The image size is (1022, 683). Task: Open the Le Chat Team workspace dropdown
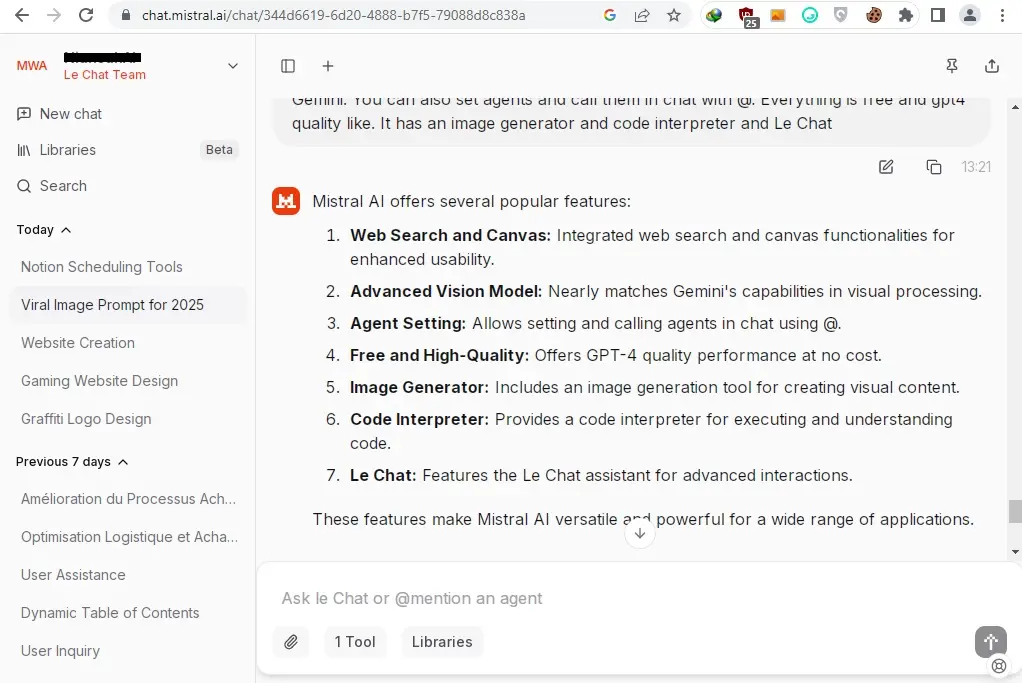233,66
